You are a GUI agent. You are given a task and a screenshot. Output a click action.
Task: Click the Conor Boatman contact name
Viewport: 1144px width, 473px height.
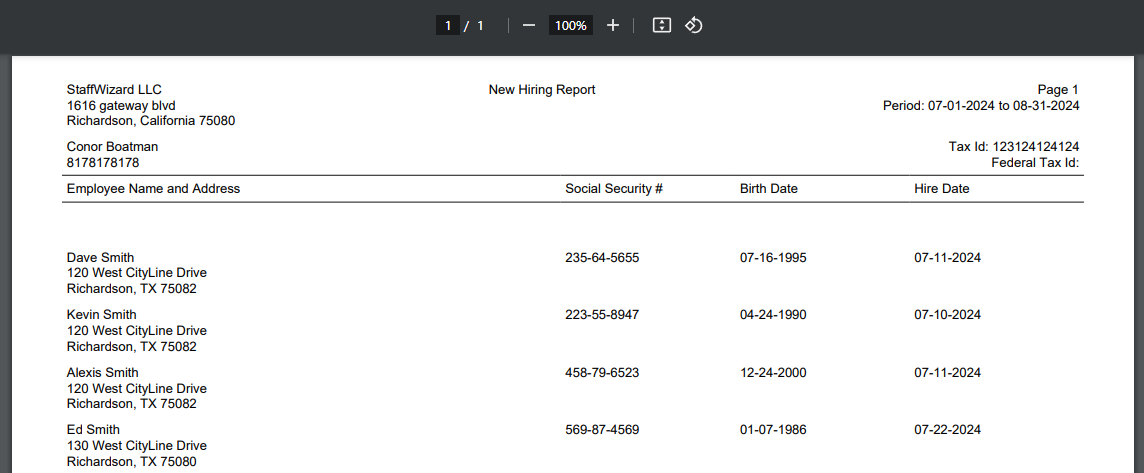(112, 147)
